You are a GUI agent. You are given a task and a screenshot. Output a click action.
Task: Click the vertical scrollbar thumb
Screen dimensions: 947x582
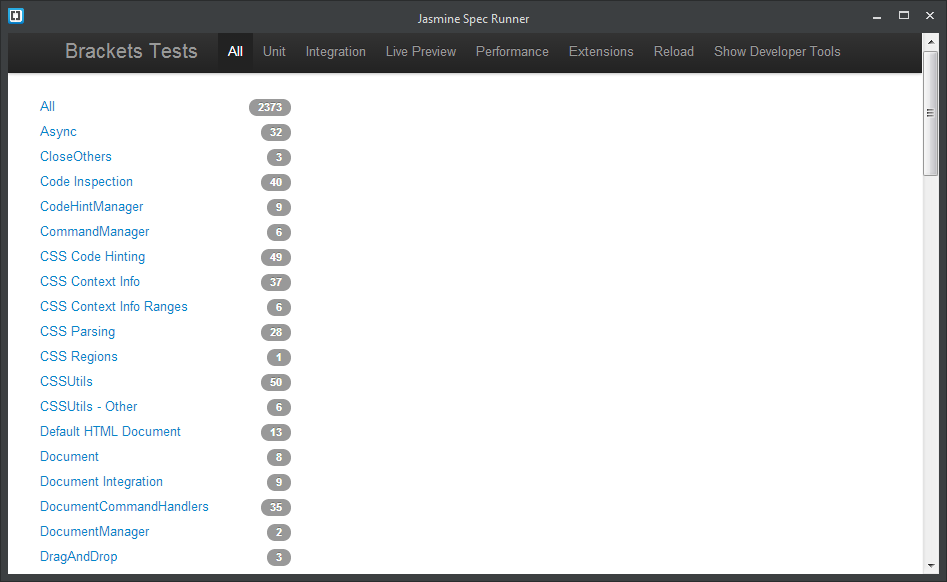[x=931, y=114]
